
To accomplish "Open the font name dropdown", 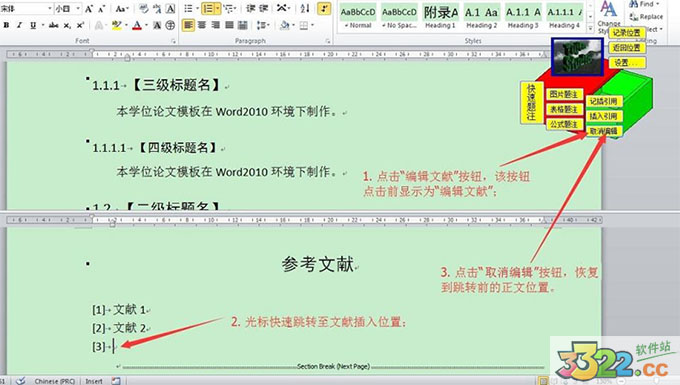I will coord(49,9).
